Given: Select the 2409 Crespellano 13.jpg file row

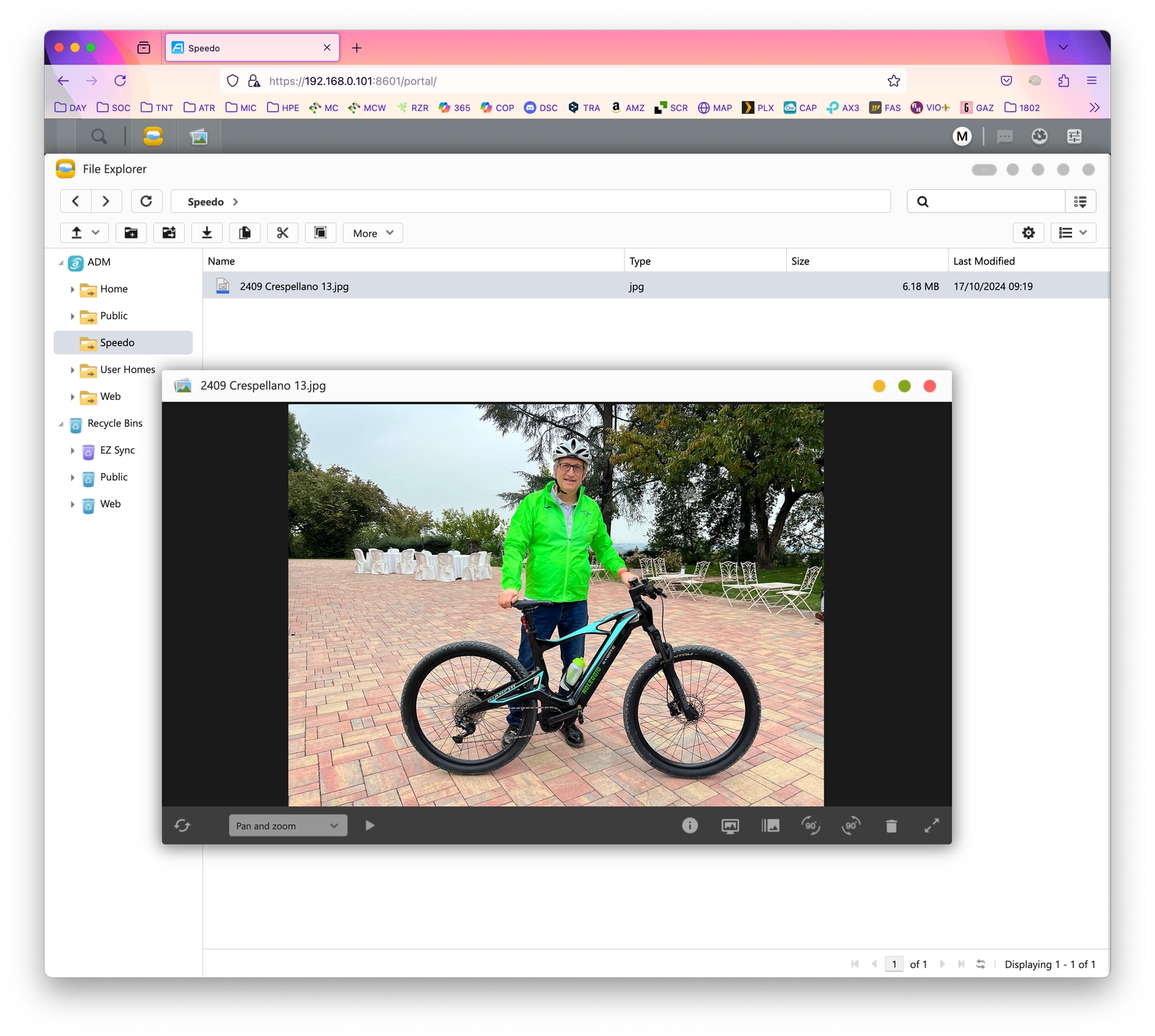Looking at the screenshot, I should tap(656, 287).
